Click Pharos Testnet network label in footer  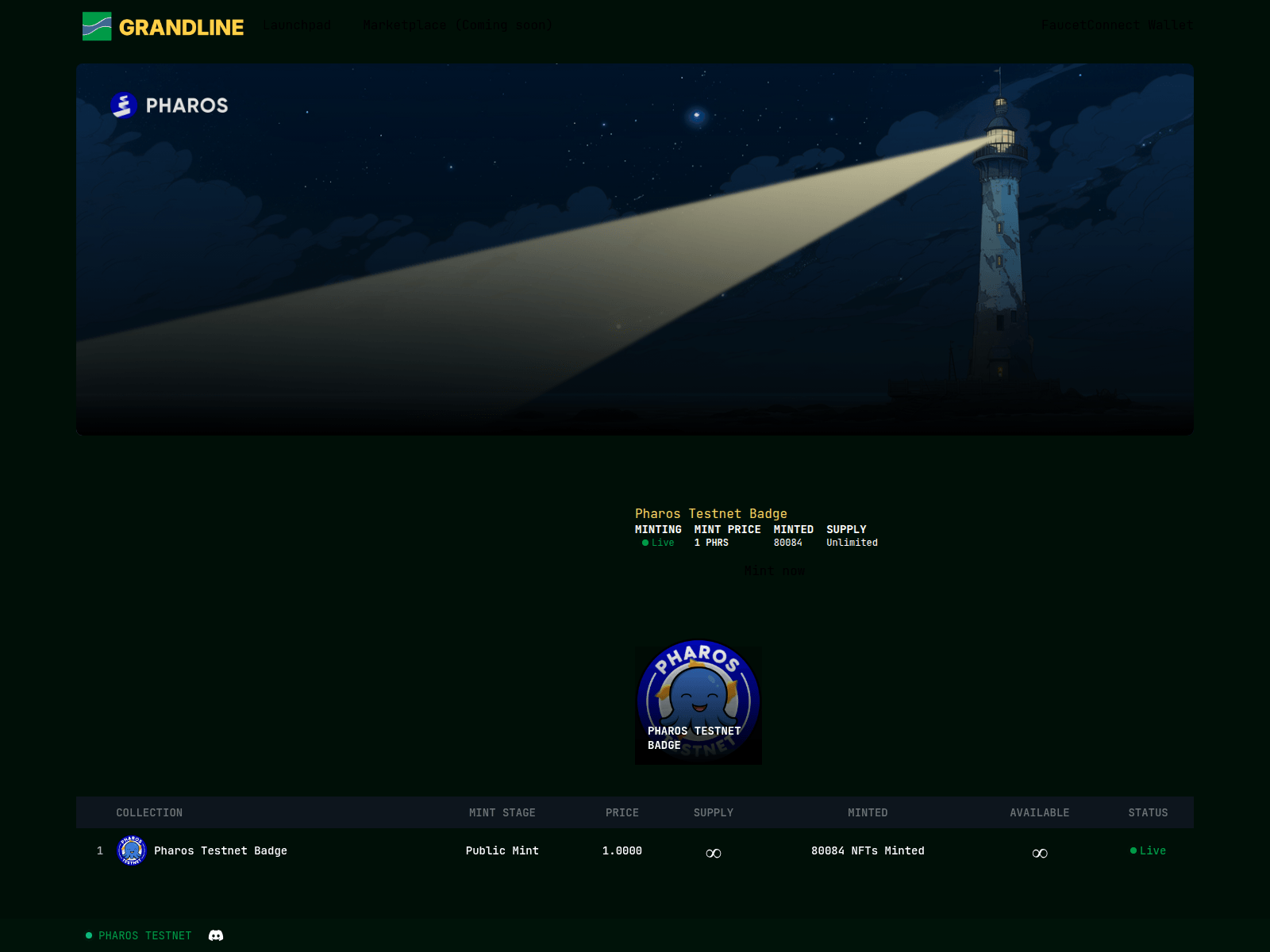coord(144,935)
